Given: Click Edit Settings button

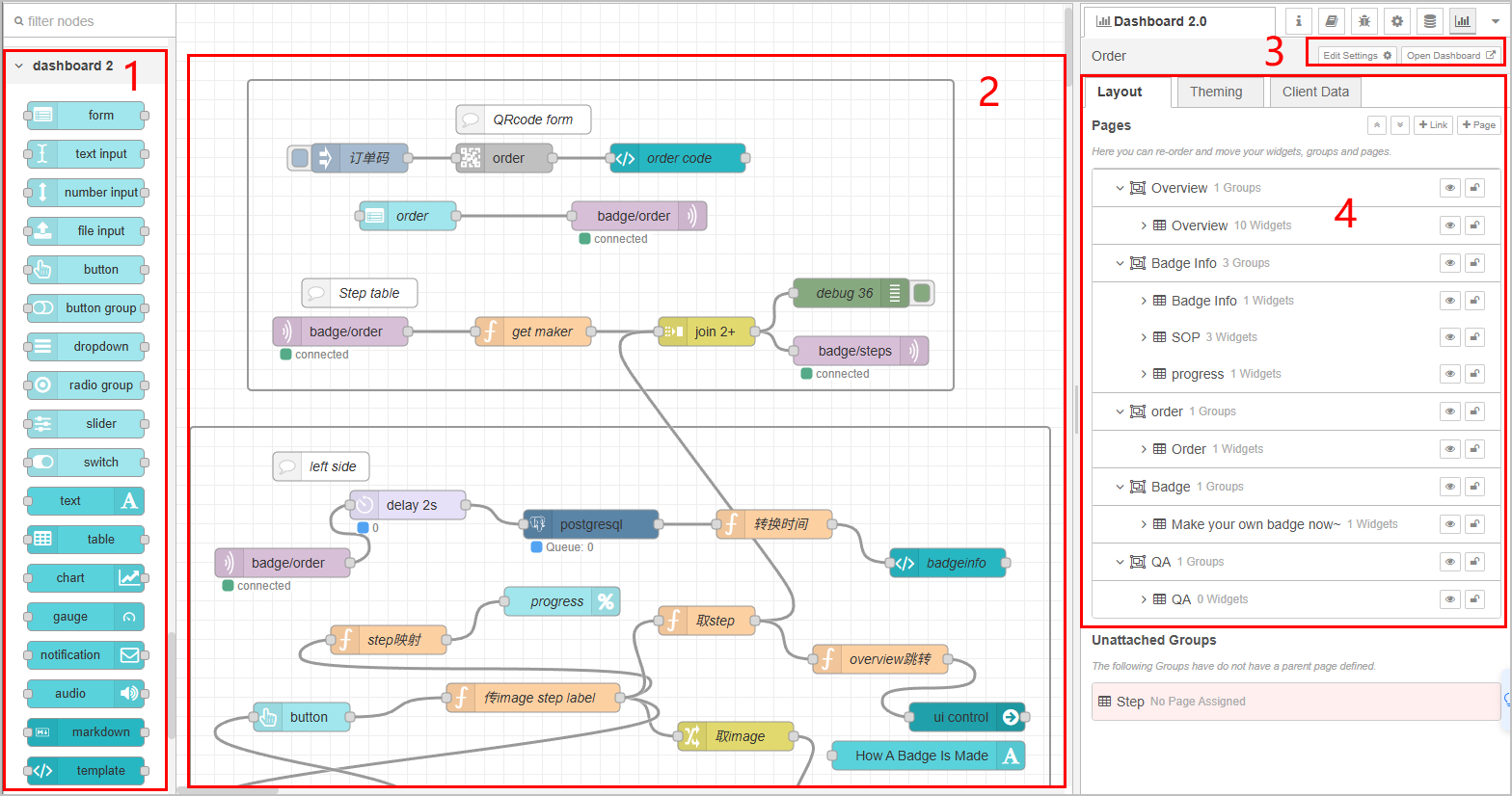Looking at the screenshot, I should pyautogui.click(x=1357, y=55).
